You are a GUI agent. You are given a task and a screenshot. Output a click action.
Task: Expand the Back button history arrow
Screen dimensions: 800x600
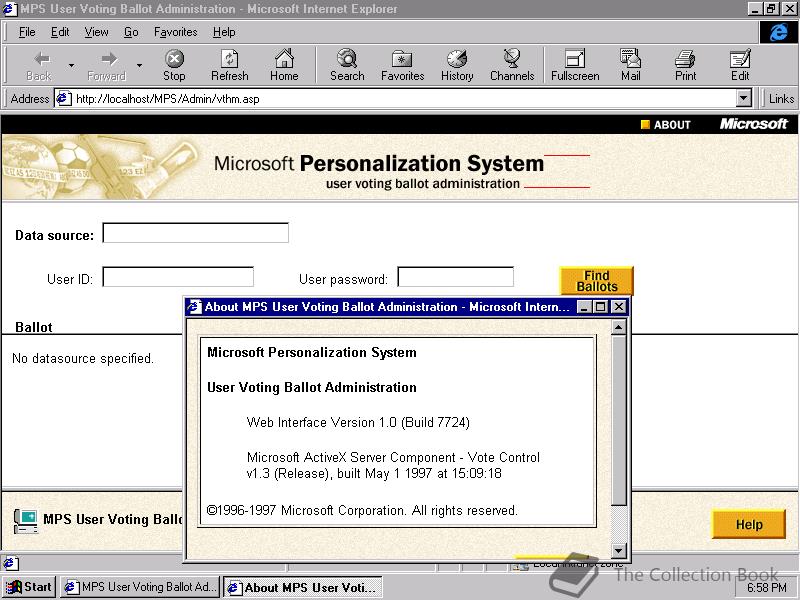[71, 65]
